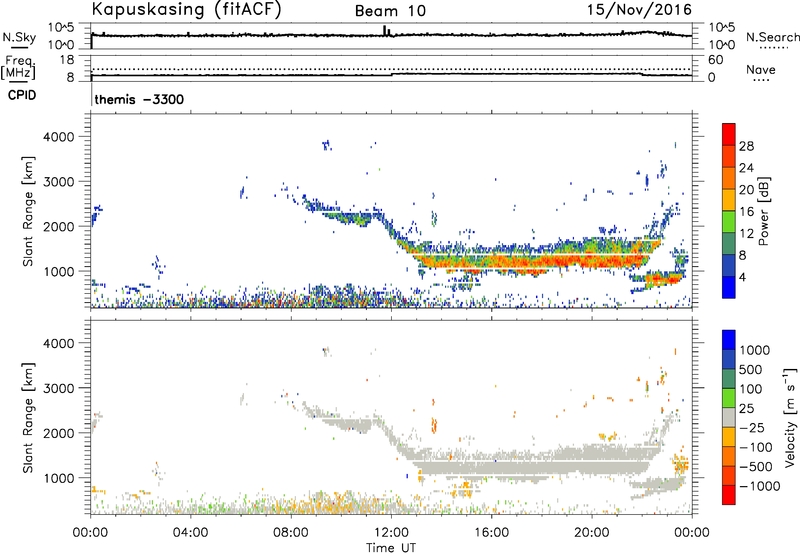This screenshot has width=800, height=554.
Task: Pick the yellow Velocity segment between -25 and -100
Action: coord(729,437)
